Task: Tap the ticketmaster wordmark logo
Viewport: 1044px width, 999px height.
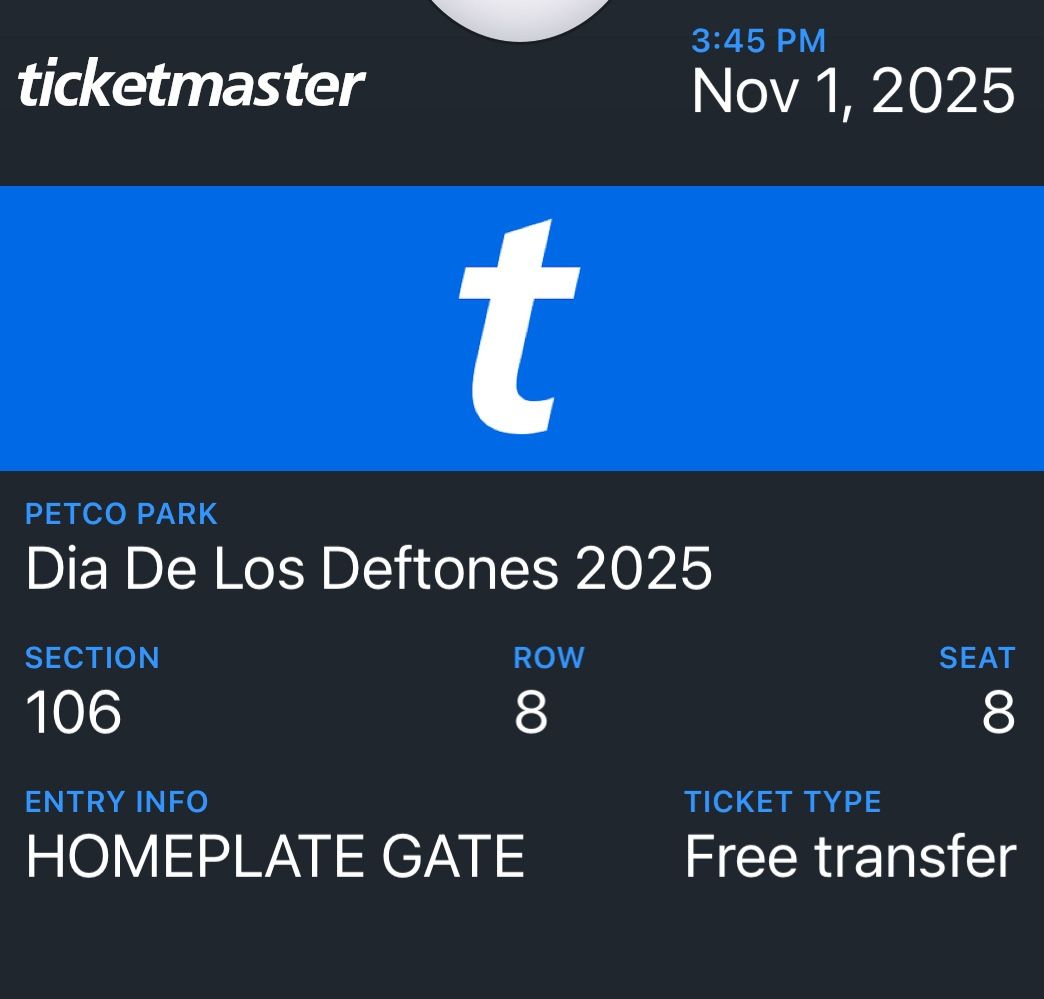Action: (x=190, y=84)
